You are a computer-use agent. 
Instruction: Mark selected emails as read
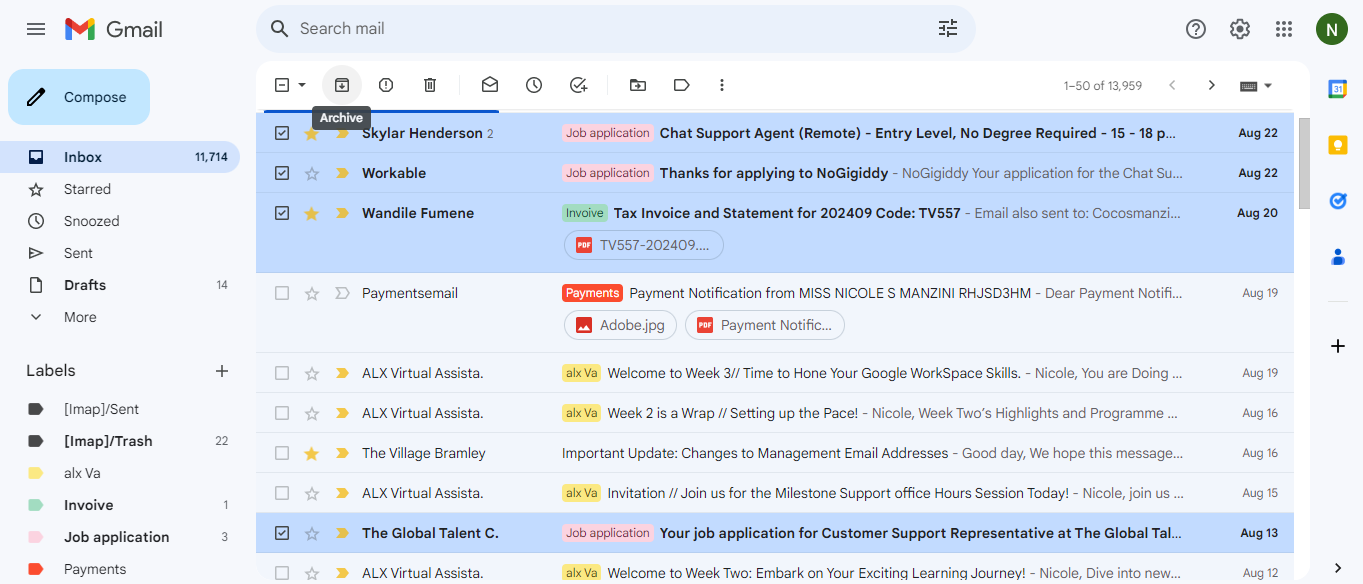point(490,85)
